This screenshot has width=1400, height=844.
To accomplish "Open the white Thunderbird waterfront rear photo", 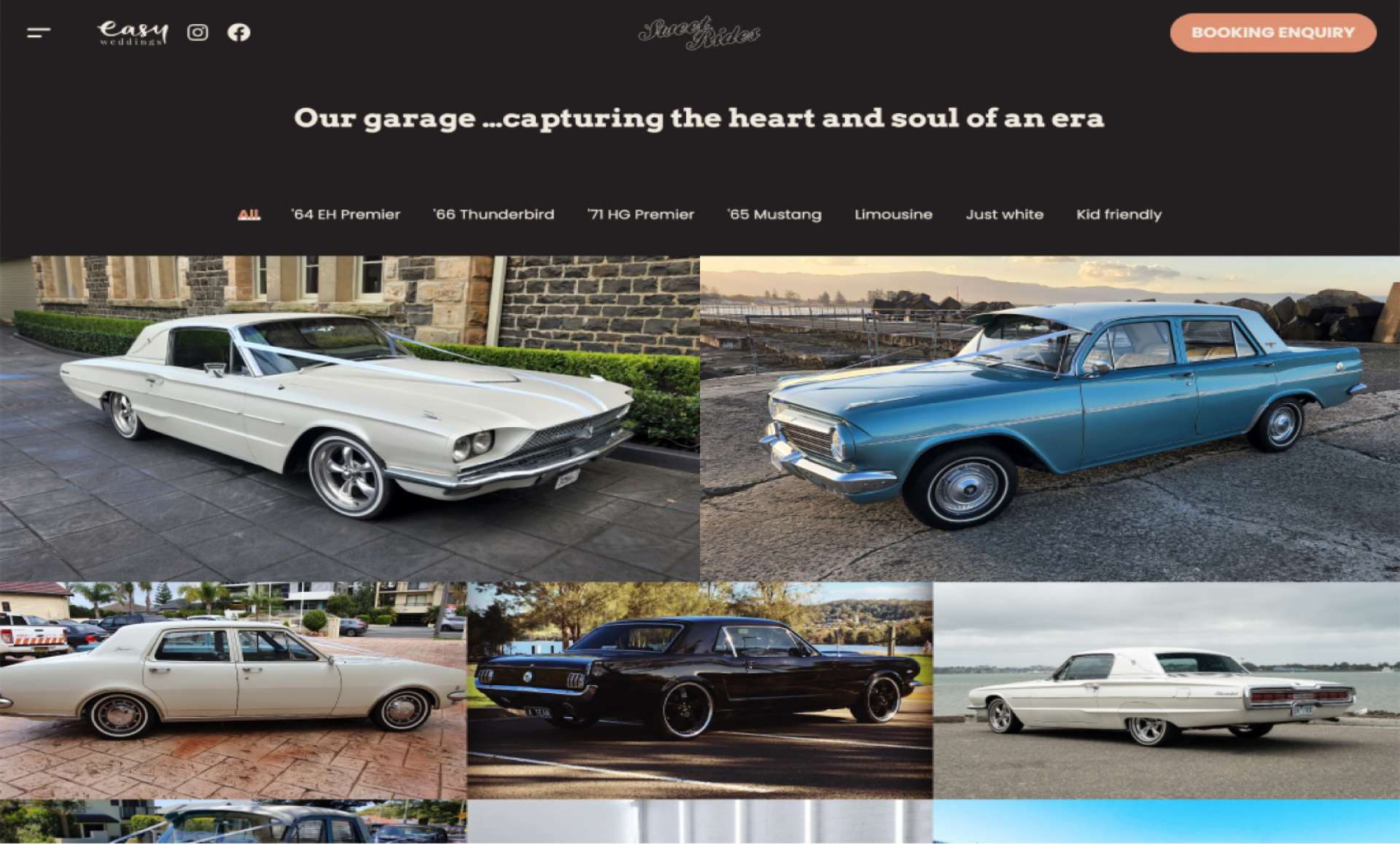I will coord(1167,690).
